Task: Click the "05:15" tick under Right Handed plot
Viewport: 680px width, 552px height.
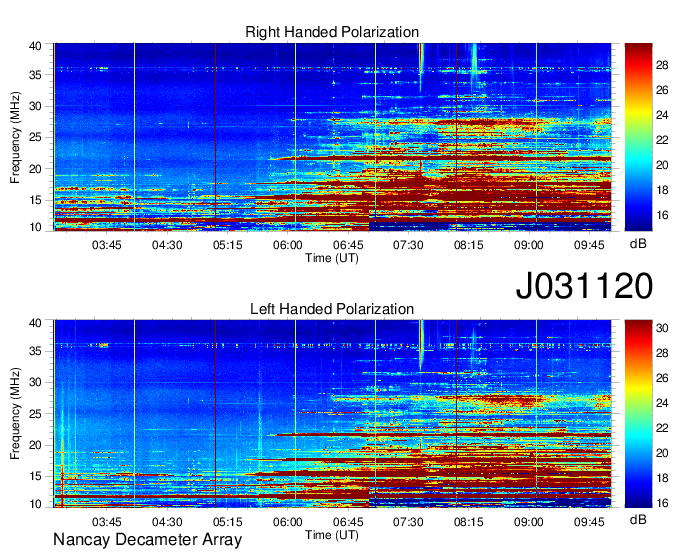Action: 227,245
